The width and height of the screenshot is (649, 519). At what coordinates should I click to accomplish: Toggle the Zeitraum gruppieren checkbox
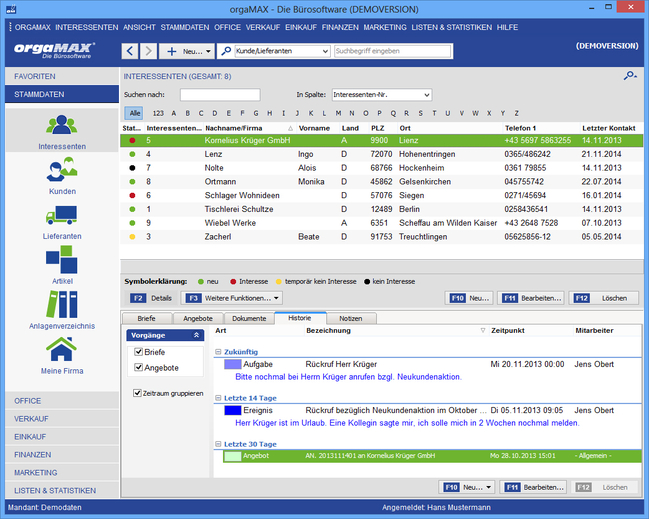(x=137, y=393)
